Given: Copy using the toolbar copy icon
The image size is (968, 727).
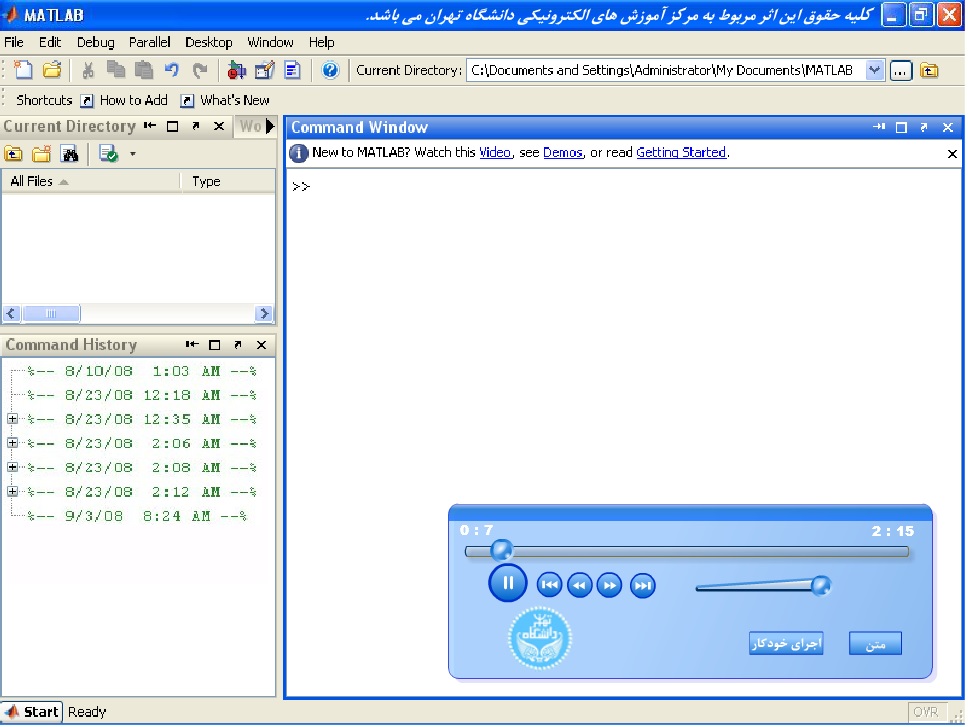Looking at the screenshot, I should (x=115, y=70).
